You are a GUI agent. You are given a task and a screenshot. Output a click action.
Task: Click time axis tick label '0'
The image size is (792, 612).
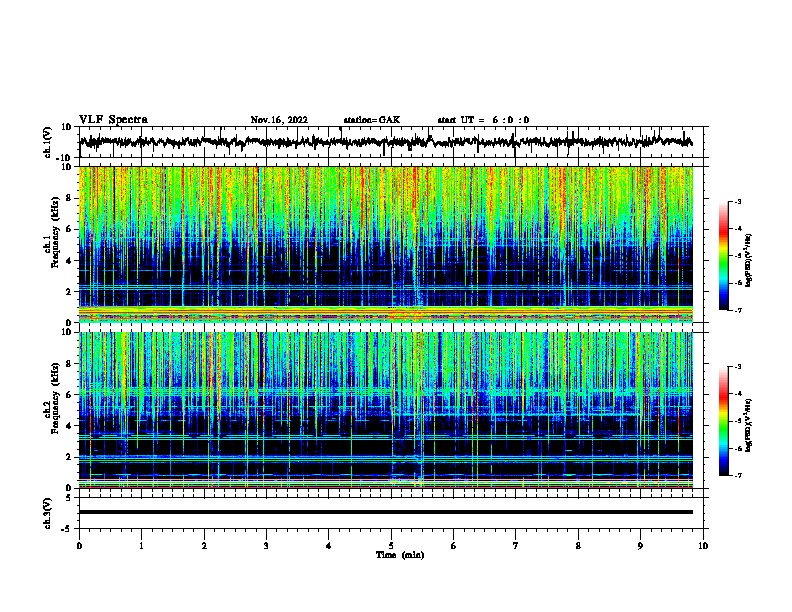click(79, 546)
